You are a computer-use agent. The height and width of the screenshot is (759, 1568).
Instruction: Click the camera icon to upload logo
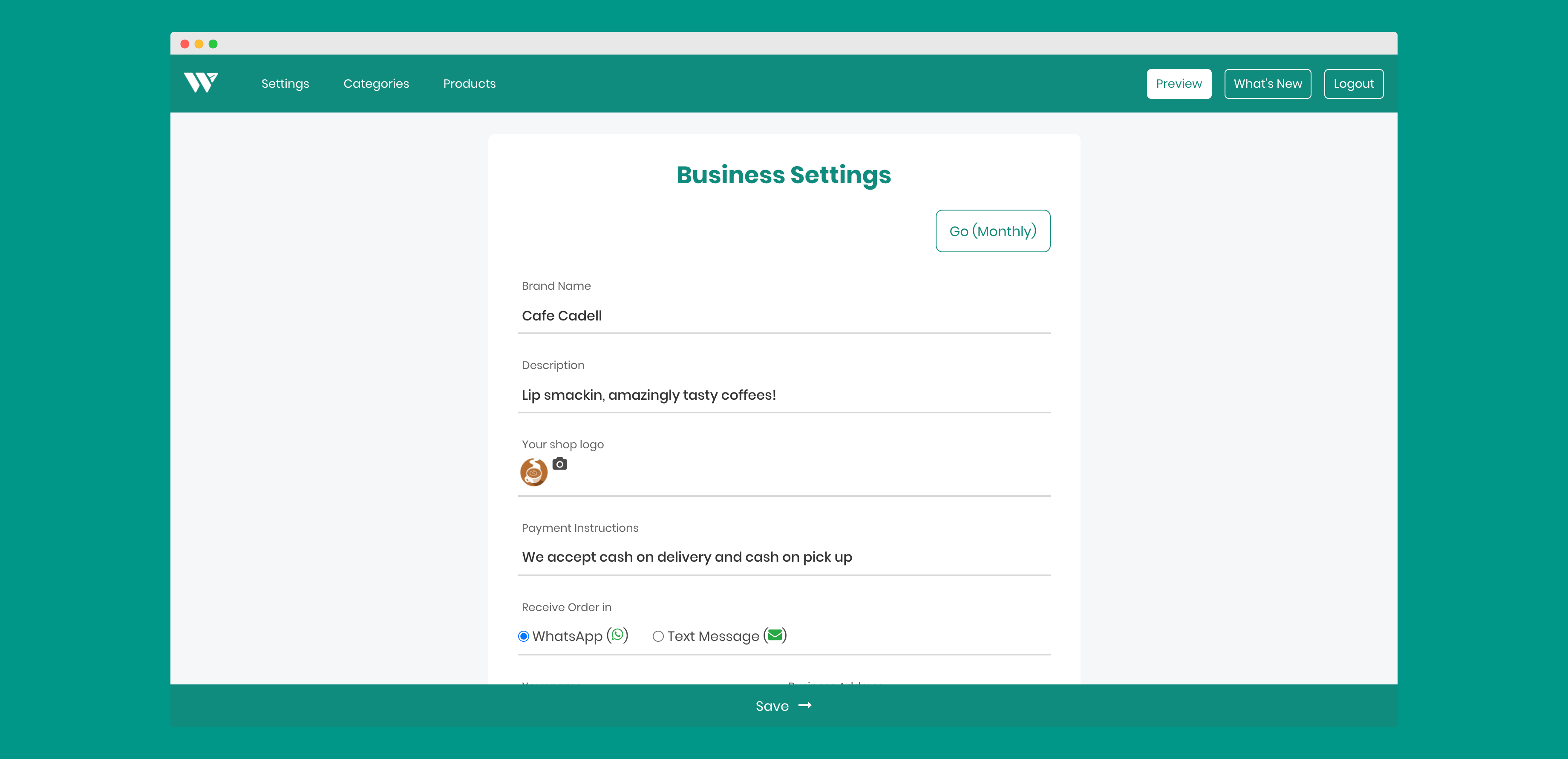(x=559, y=464)
